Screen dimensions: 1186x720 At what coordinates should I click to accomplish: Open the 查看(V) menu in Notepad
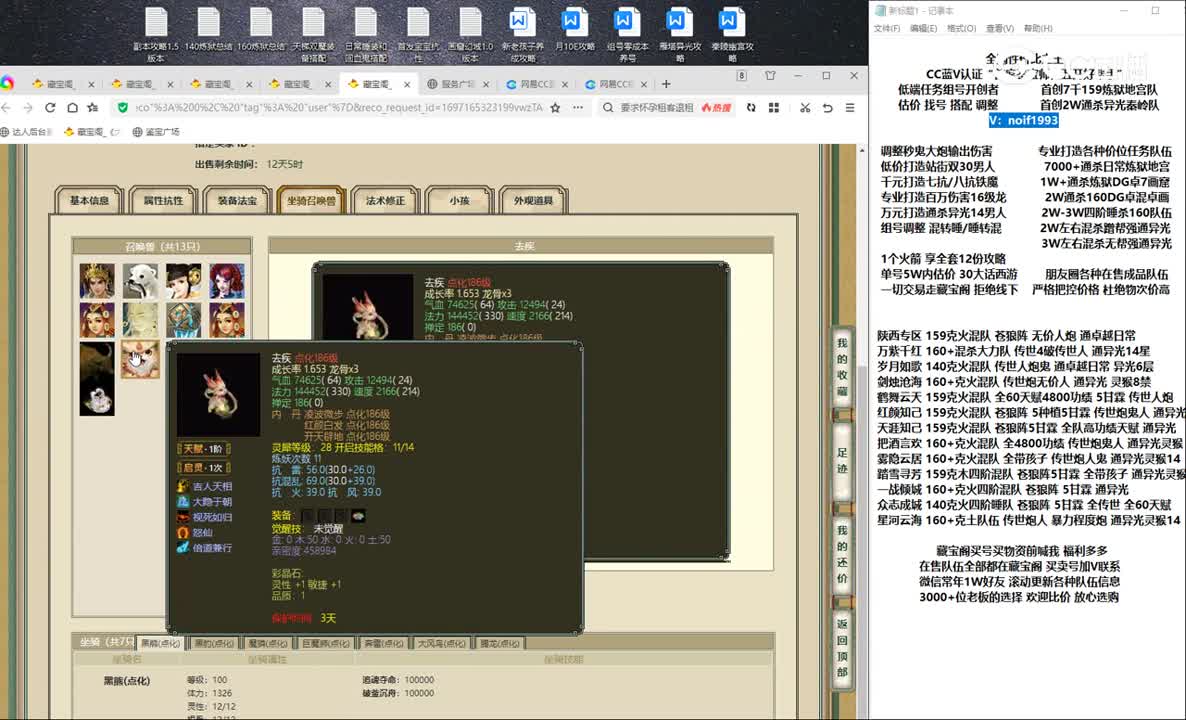click(999, 29)
